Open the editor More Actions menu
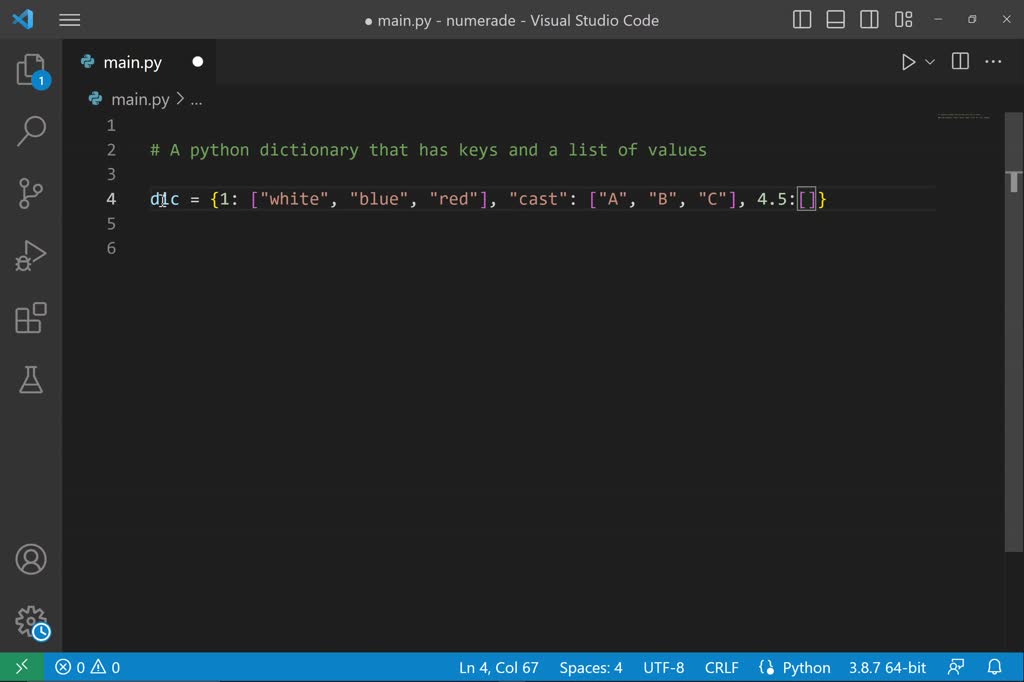The width and height of the screenshot is (1024, 682). coord(993,61)
